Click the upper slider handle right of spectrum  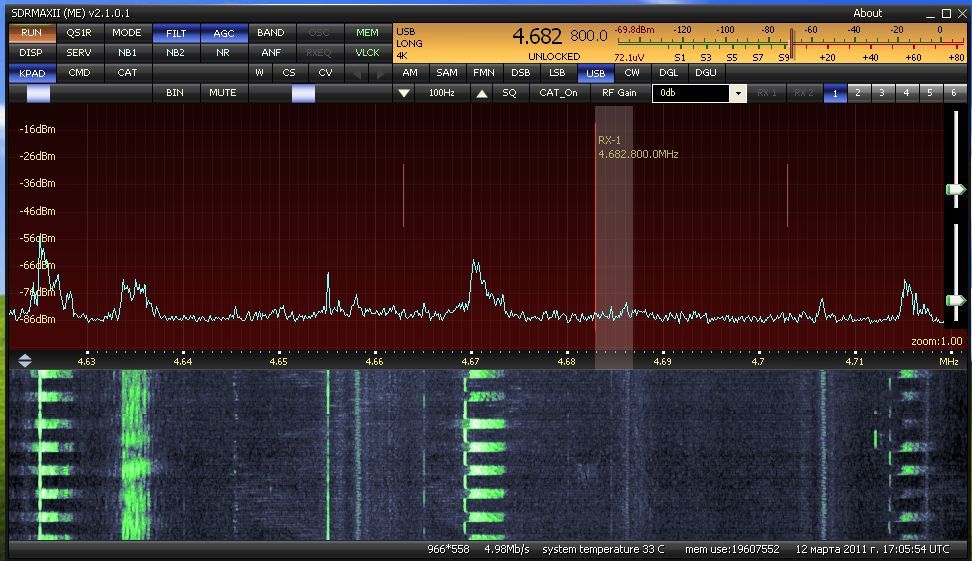pos(956,189)
